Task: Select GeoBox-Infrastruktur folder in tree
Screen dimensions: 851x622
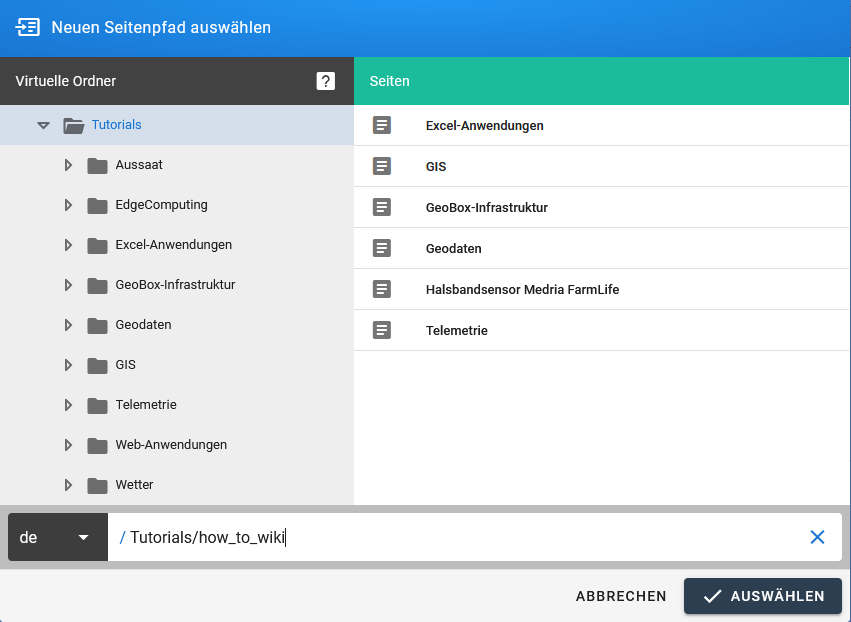Action: coord(175,285)
